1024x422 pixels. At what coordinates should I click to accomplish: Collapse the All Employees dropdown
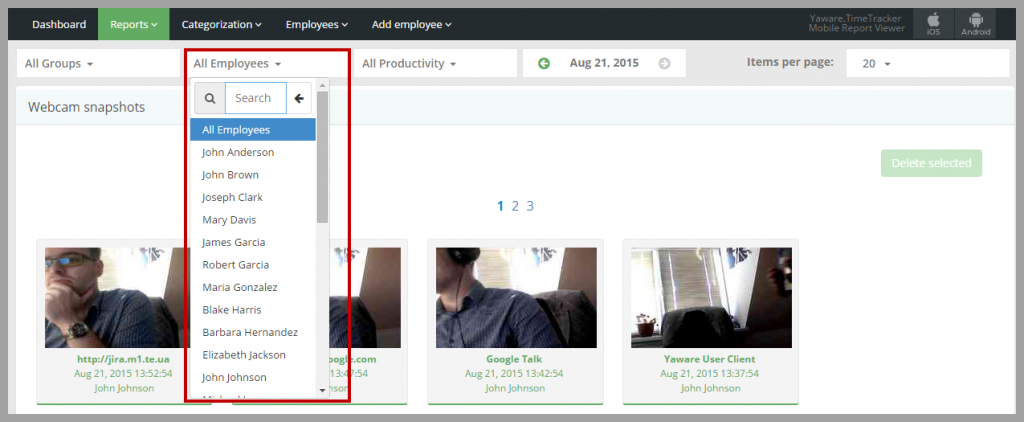click(x=266, y=63)
